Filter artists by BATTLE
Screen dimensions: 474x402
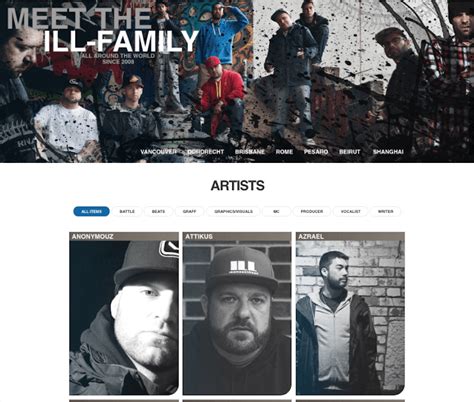[x=127, y=211]
